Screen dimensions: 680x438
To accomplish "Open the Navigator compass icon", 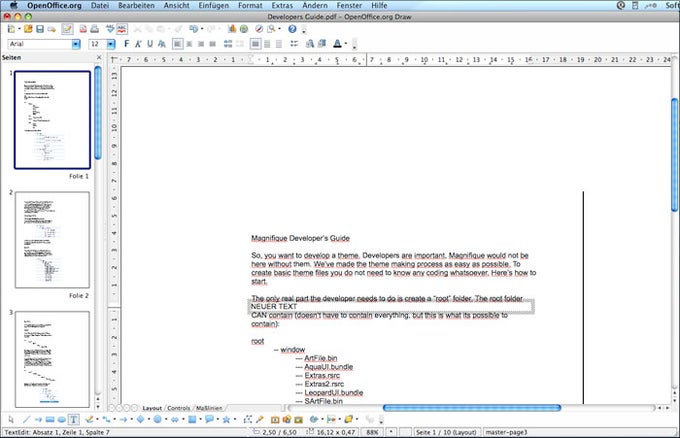I will tap(259, 29).
